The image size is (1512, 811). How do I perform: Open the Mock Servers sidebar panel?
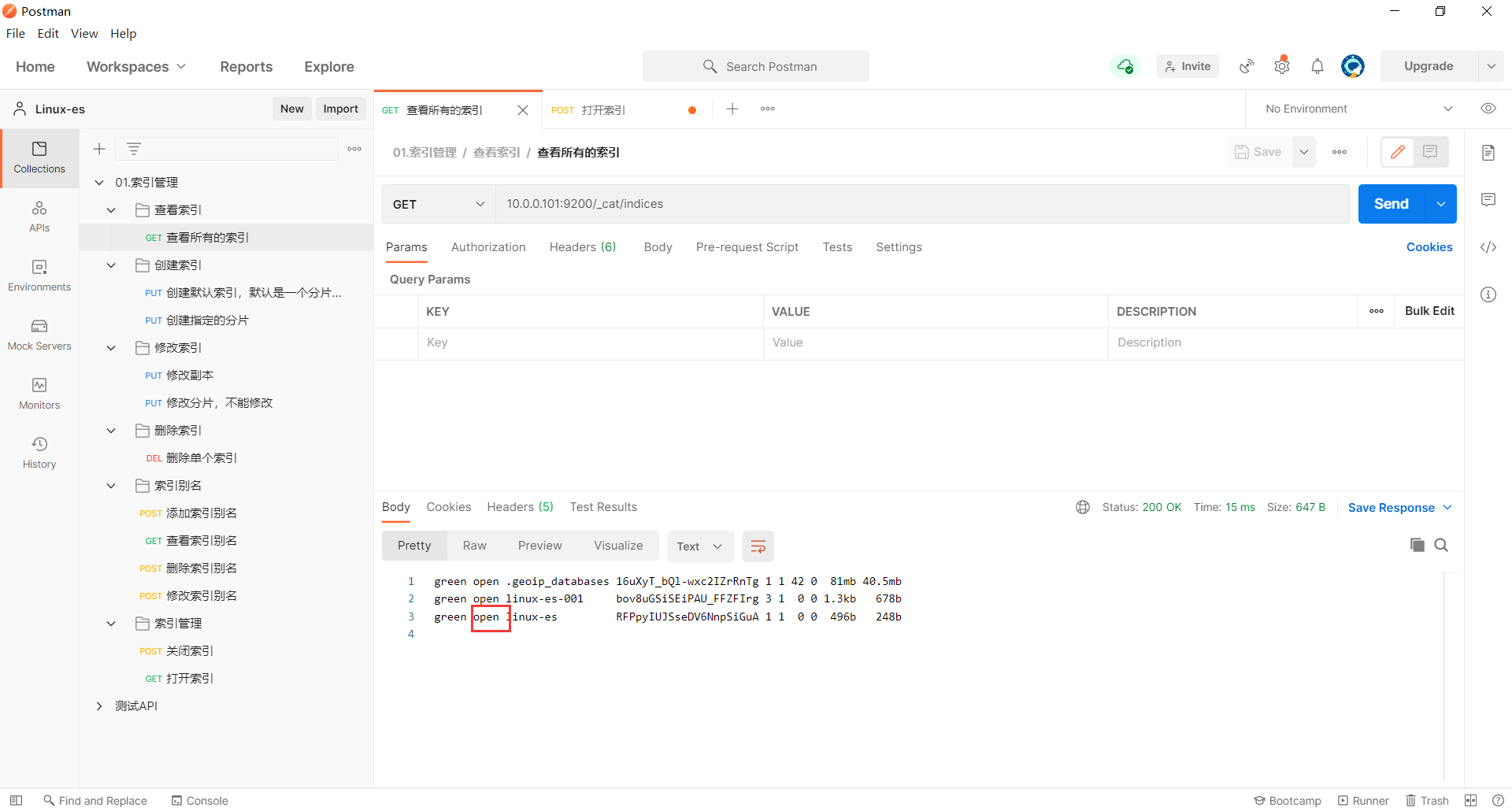click(x=39, y=335)
